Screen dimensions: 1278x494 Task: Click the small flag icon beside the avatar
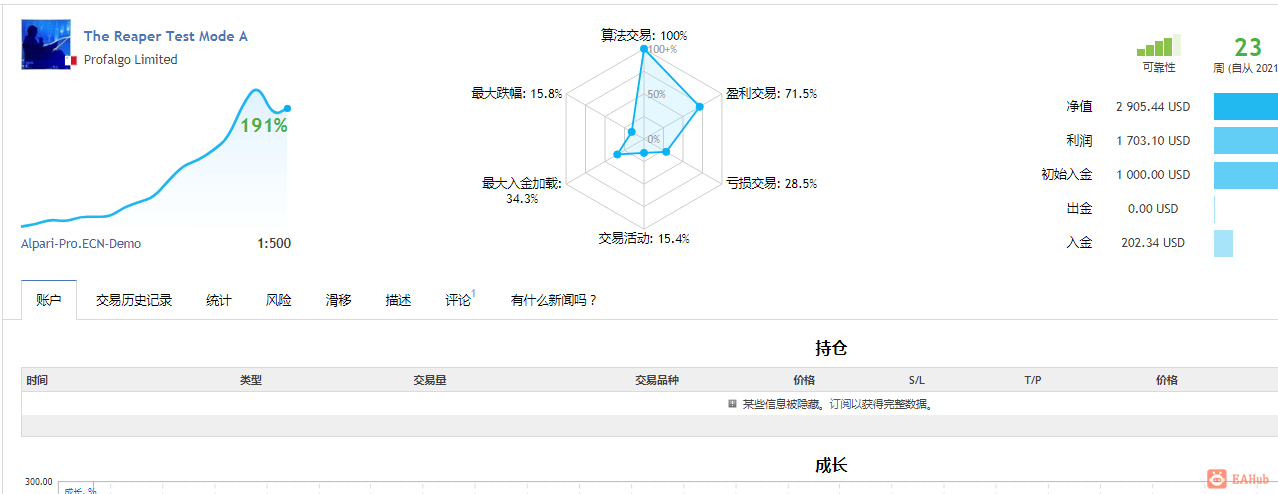click(x=70, y=61)
